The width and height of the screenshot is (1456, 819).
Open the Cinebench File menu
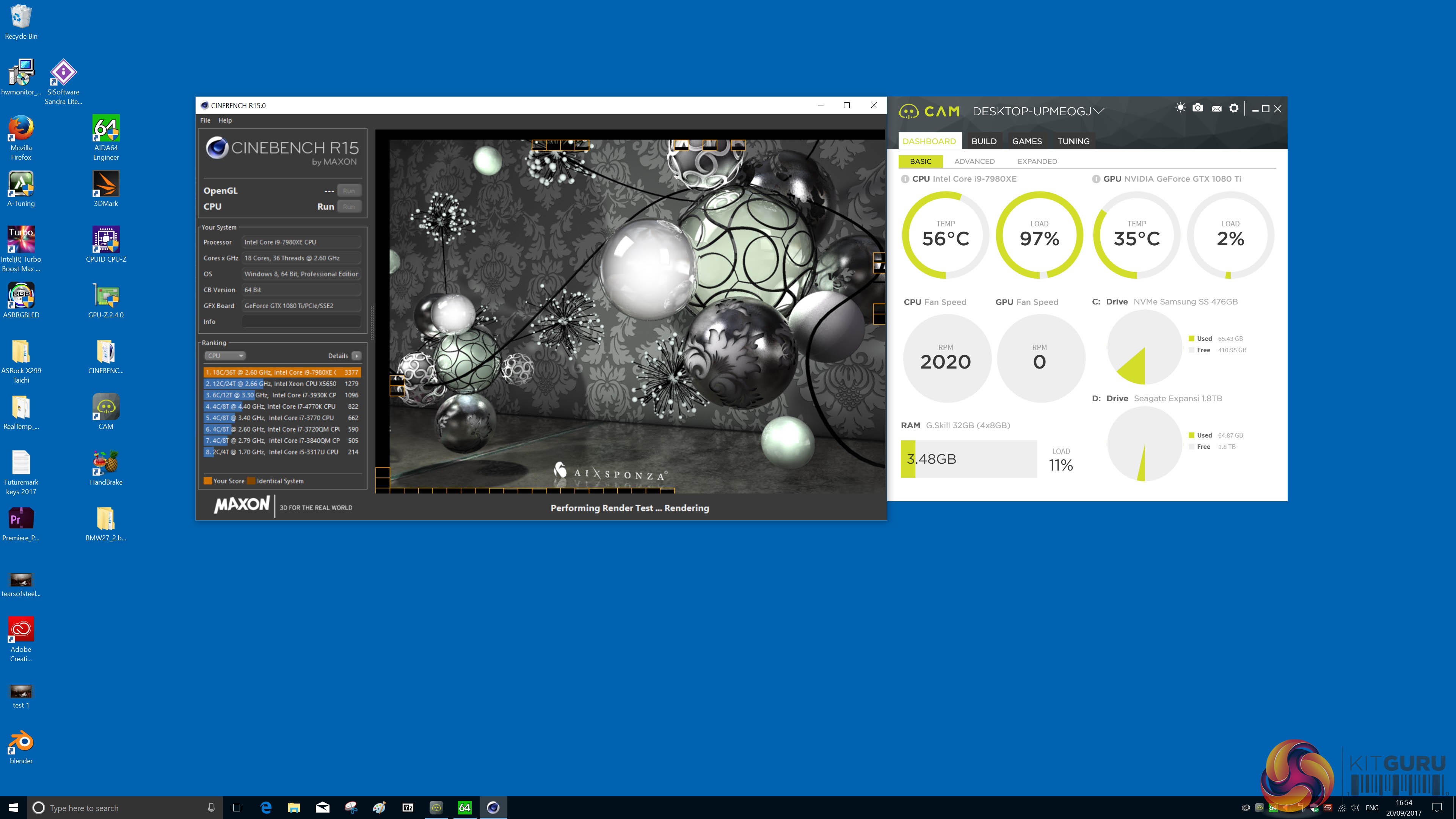(205, 121)
